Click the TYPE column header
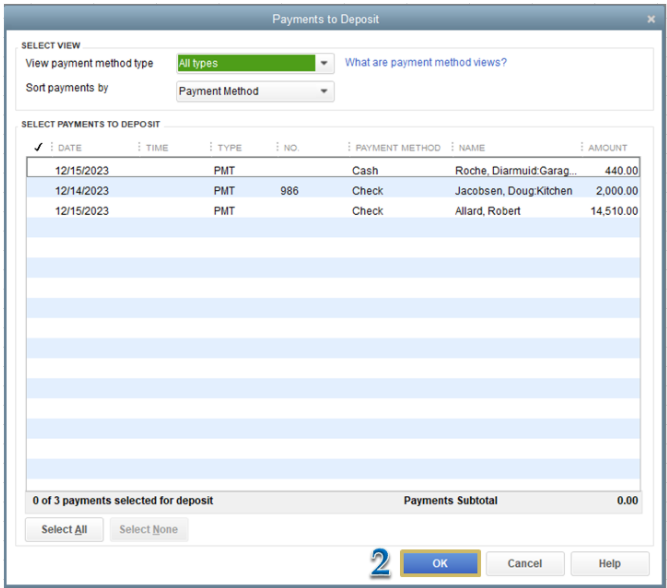This screenshot has height=588, width=667. click(230, 148)
